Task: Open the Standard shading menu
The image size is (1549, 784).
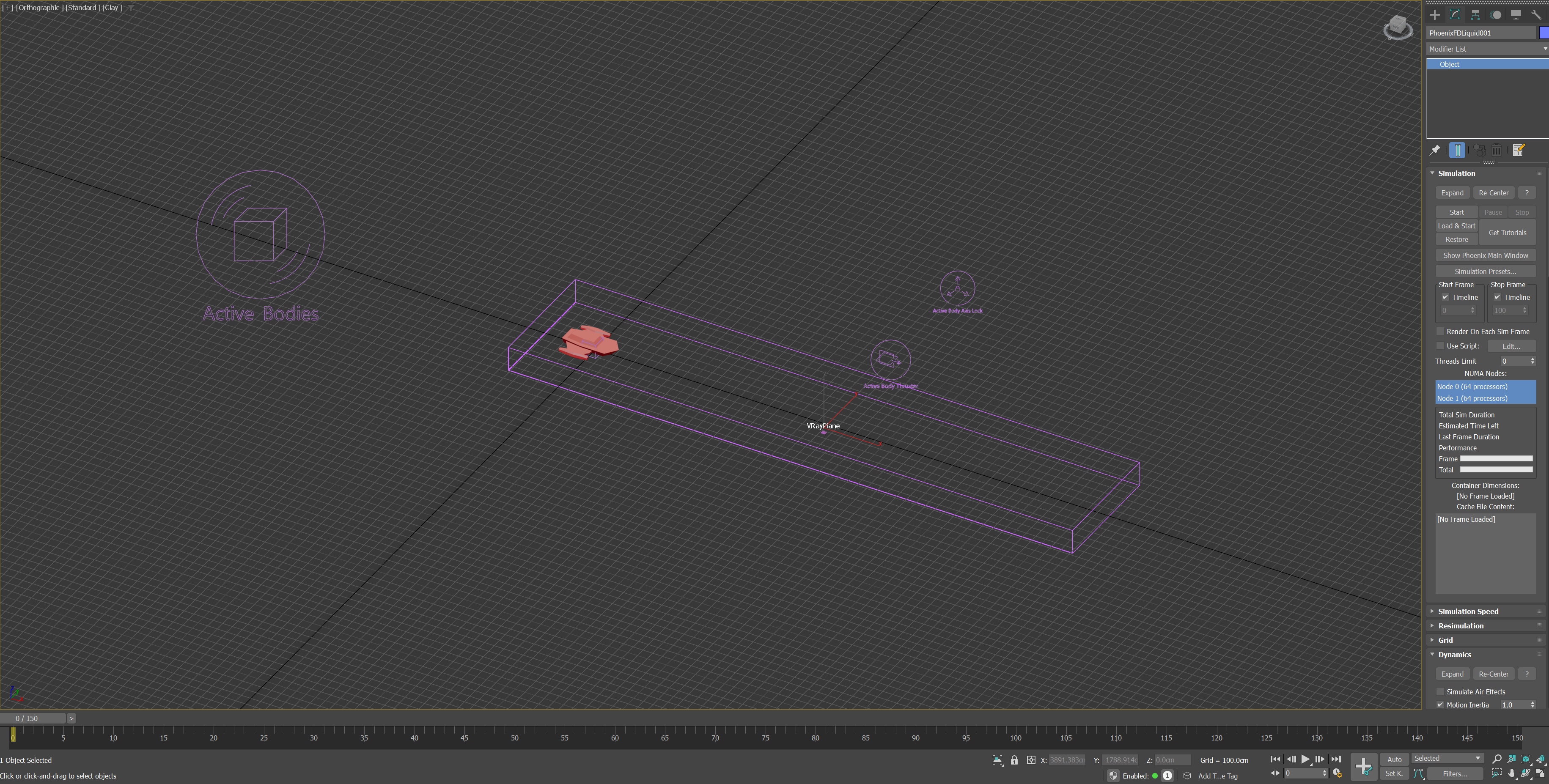Action: [82, 8]
